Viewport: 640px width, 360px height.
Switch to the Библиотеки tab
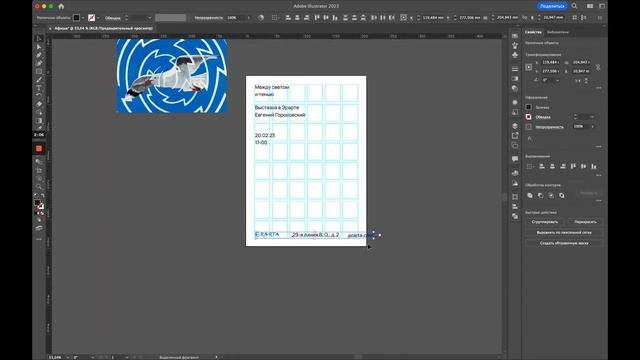click(x=558, y=32)
